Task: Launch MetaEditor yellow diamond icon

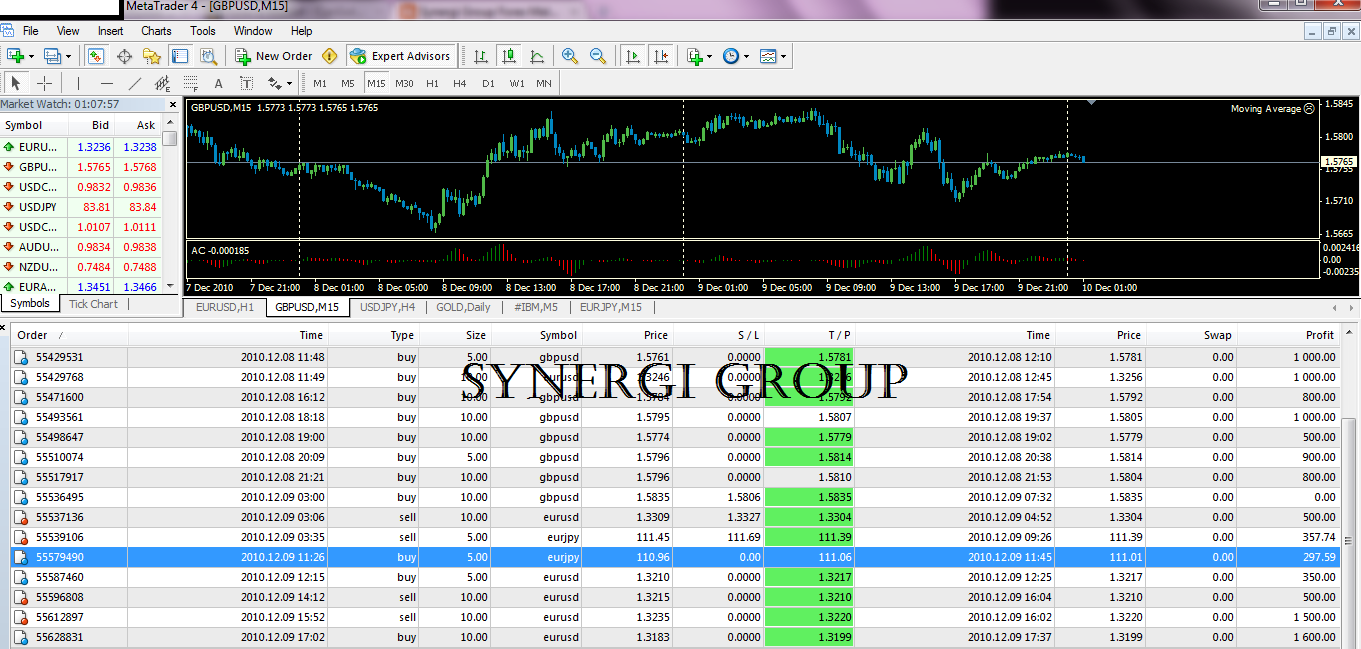Action: (x=330, y=56)
